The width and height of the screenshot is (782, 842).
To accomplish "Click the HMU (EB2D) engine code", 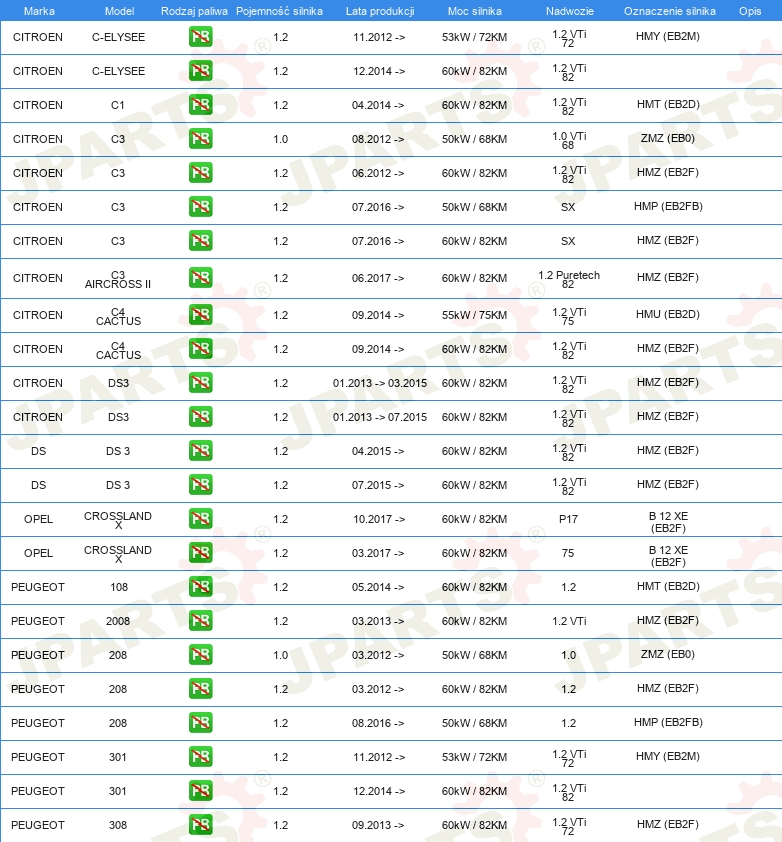I will pyautogui.click(x=668, y=314).
